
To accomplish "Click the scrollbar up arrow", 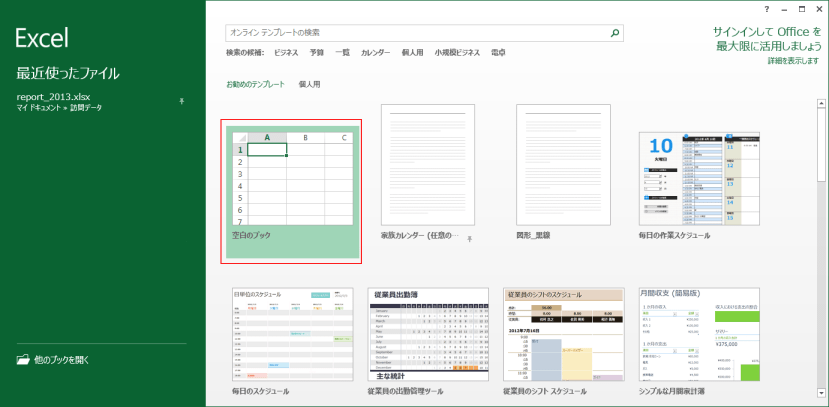I will click(822, 103).
